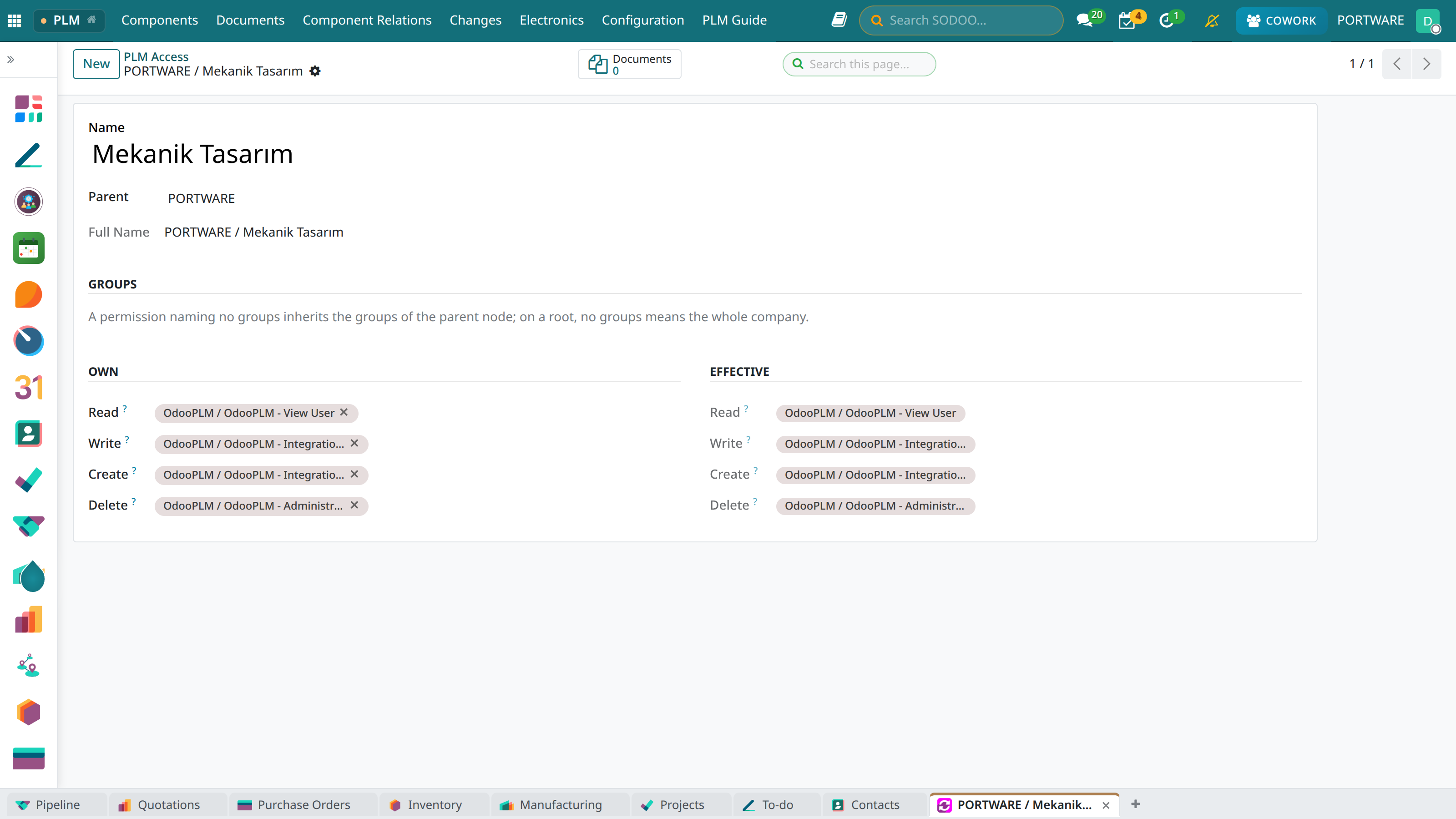
Task: Remove View User tag from own Read
Action: tap(344, 413)
